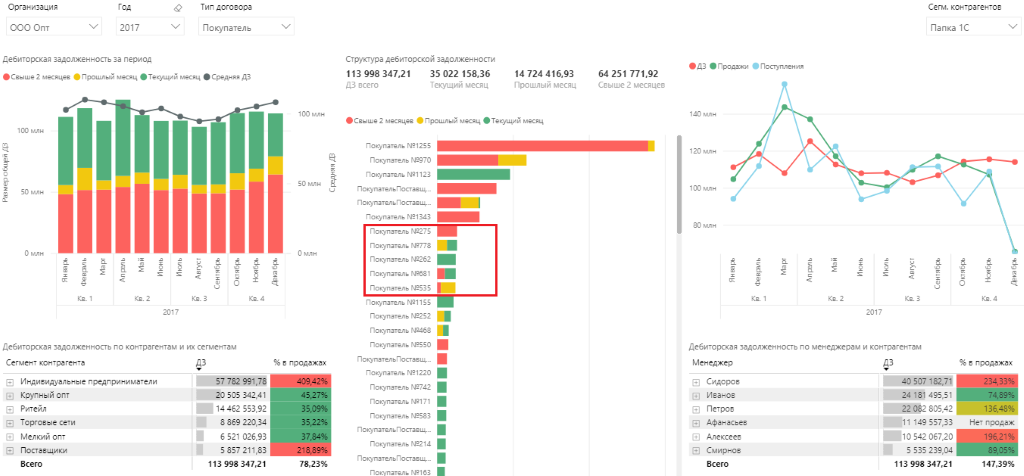Screen dimensions: 1024x476
Task: Click the ДЗ column sort arrow in managers table
Action: (885, 370)
